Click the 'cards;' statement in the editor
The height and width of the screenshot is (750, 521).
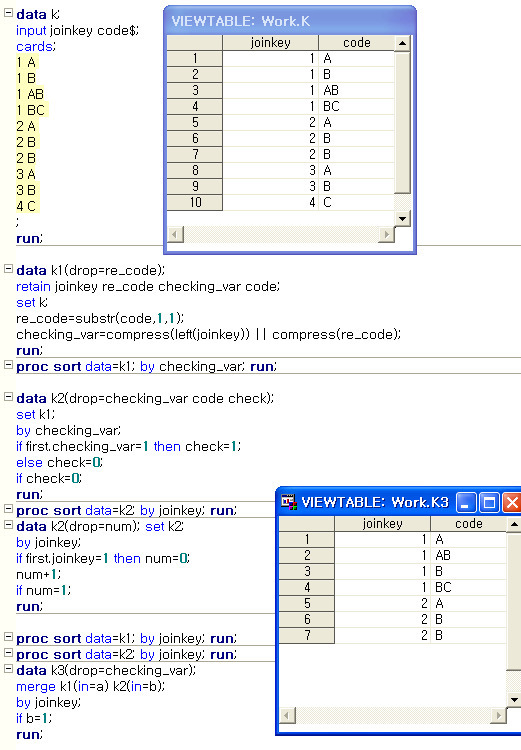[36, 46]
